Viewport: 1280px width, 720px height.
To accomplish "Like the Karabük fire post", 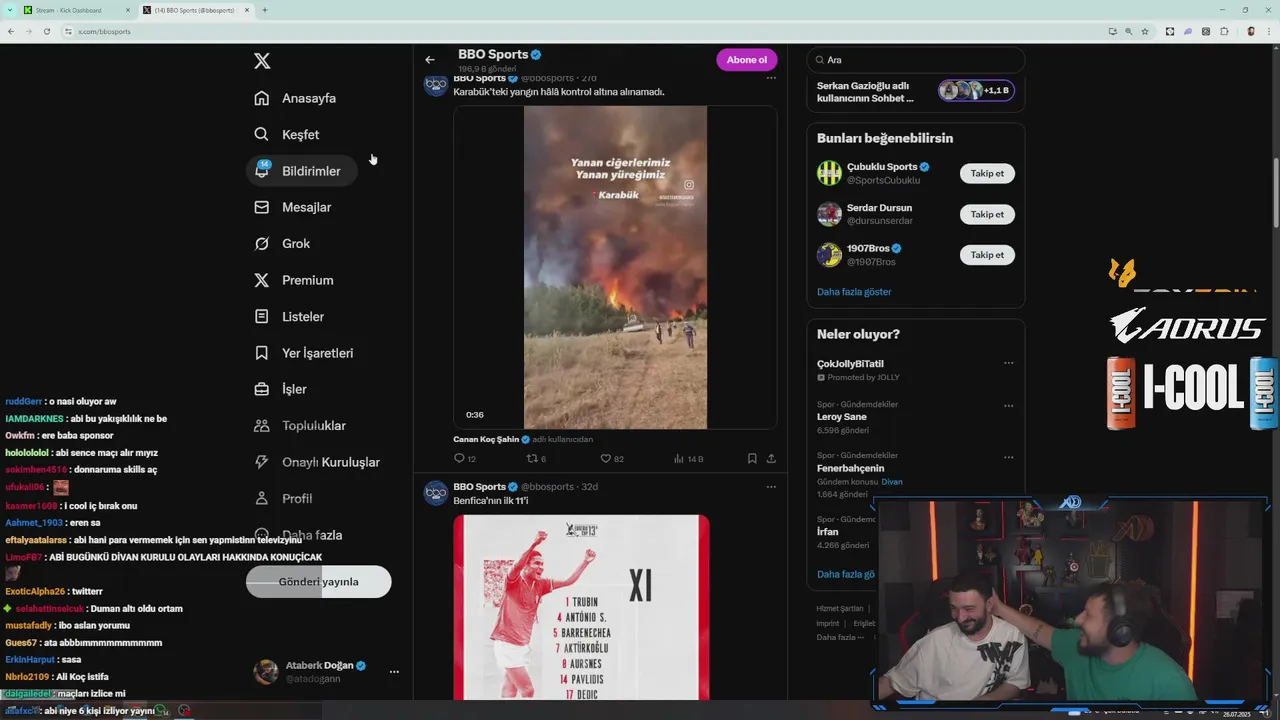I will pyautogui.click(x=612, y=459).
